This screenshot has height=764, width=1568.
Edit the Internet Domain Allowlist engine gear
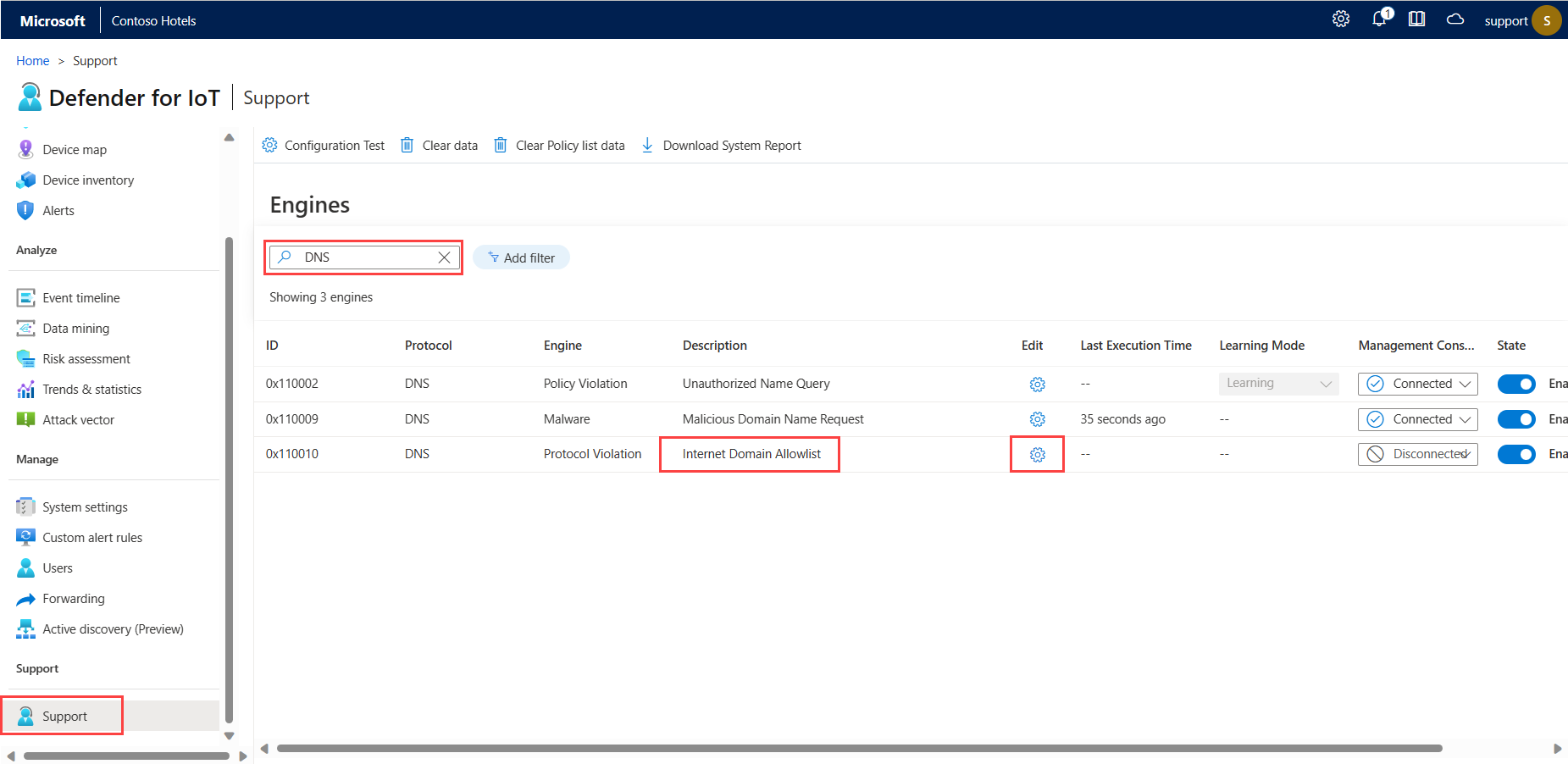point(1037,455)
